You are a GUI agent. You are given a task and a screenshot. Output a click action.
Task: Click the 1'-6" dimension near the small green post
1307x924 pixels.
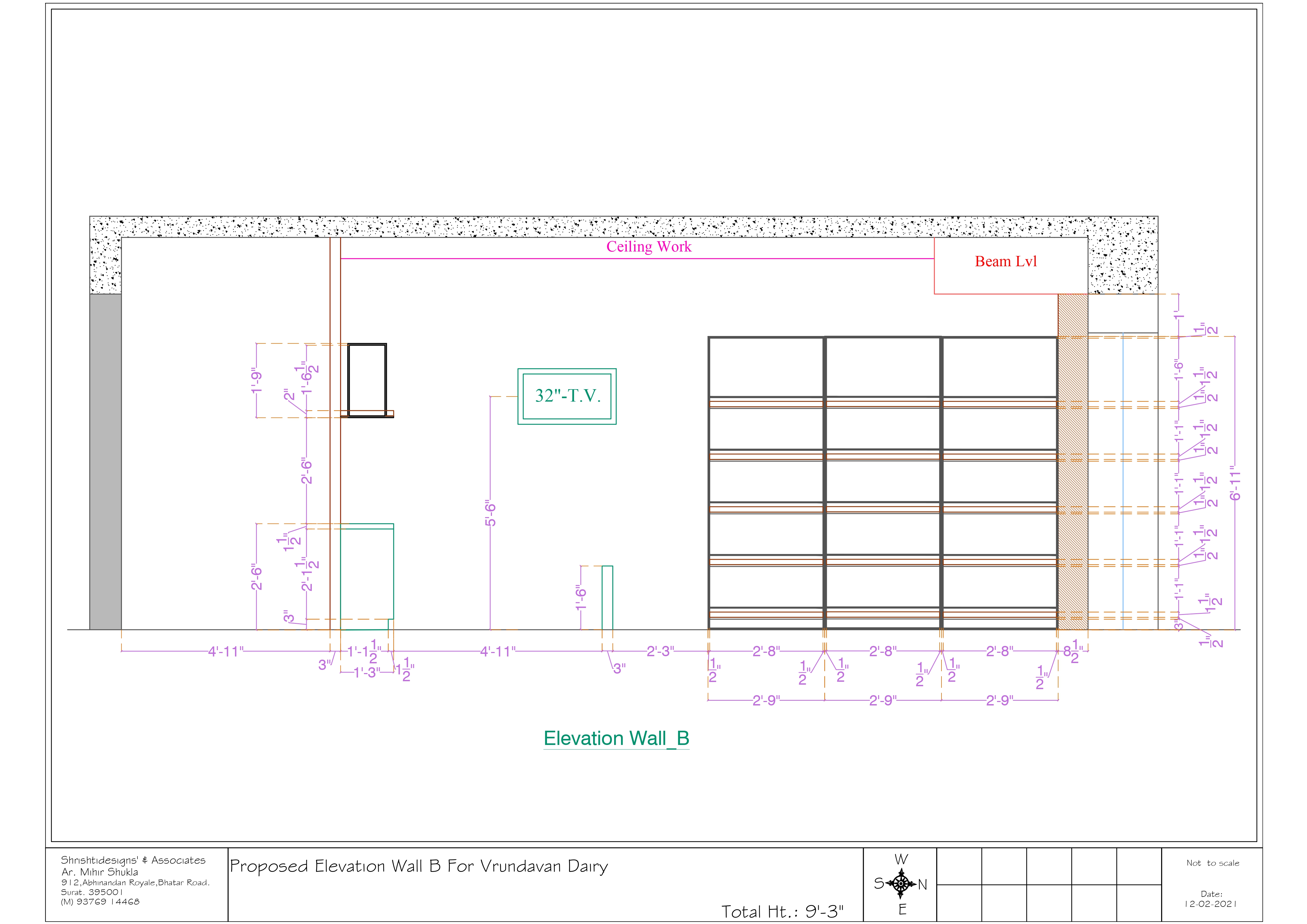[581, 598]
